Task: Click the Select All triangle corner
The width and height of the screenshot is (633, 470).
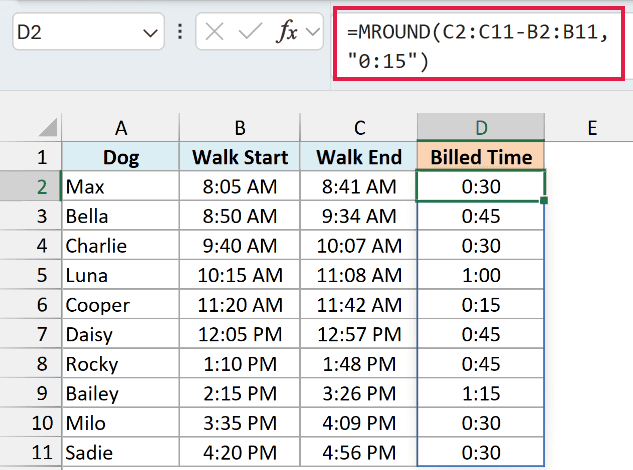Action: tap(48, 128)
